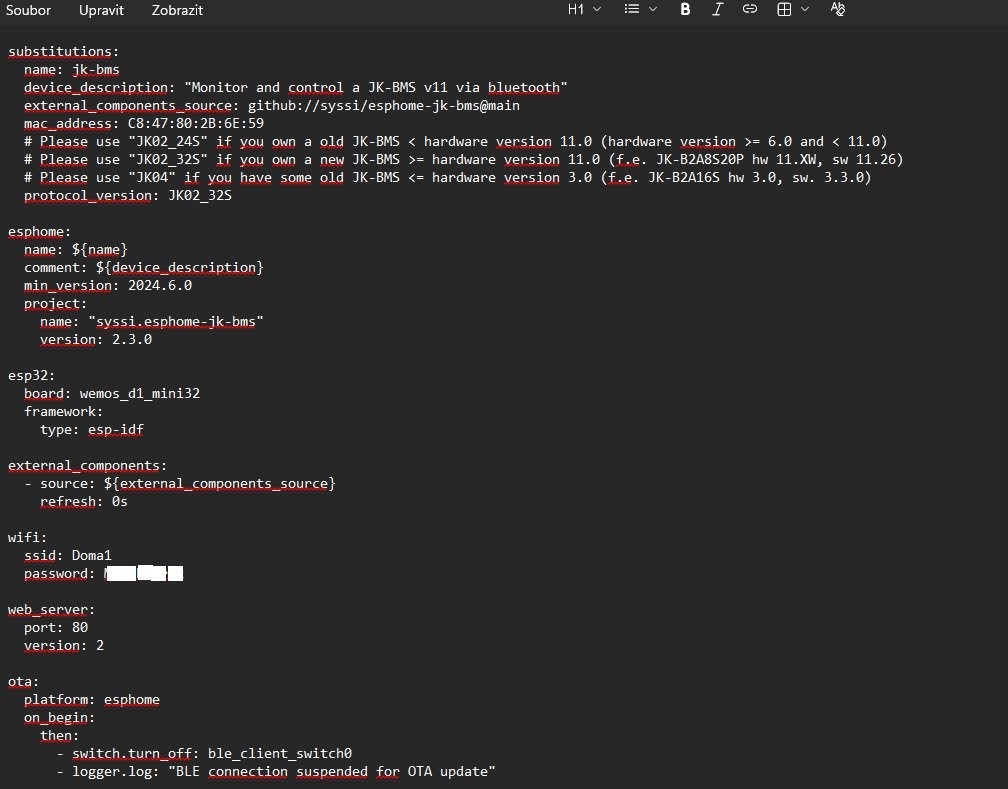Click the insert table grid icon
Screen dimensions: 1008x789
tap(785, 9)
